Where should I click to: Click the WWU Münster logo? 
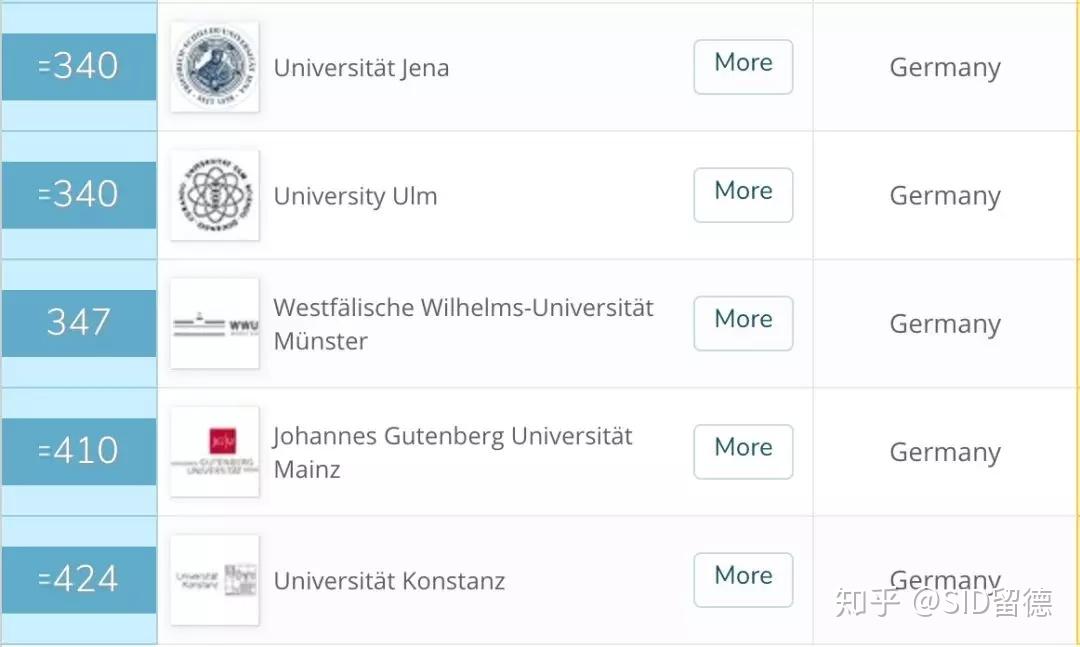click(214, 323)
